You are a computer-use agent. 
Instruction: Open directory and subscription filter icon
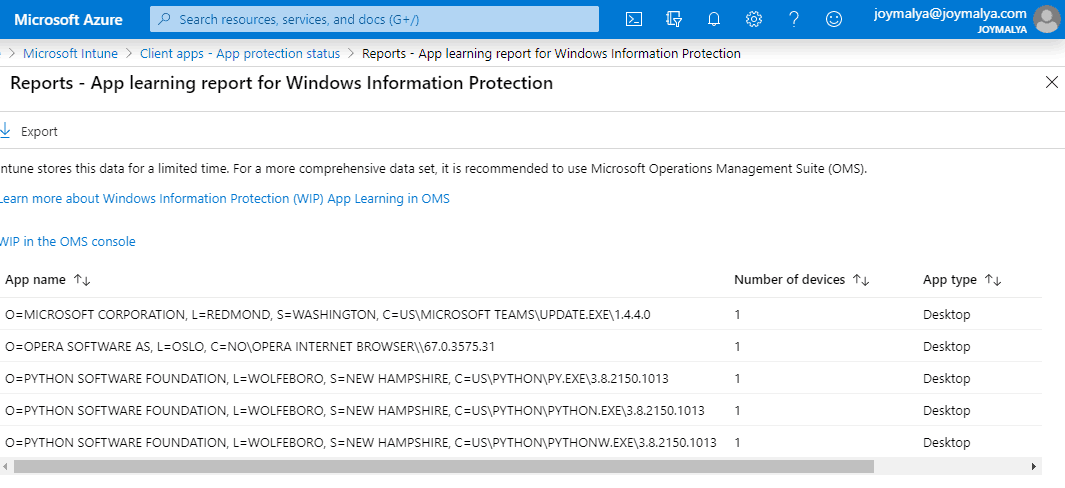[x=674, y=19]
